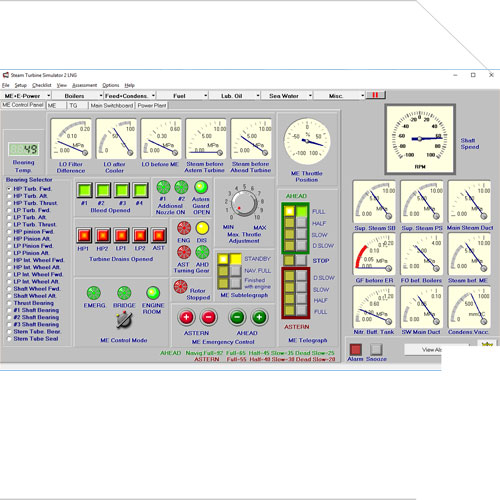Click the AST turning gear red lamp
Image resolution: width=500 pixels, height=500 pixels.
point(184,252)
